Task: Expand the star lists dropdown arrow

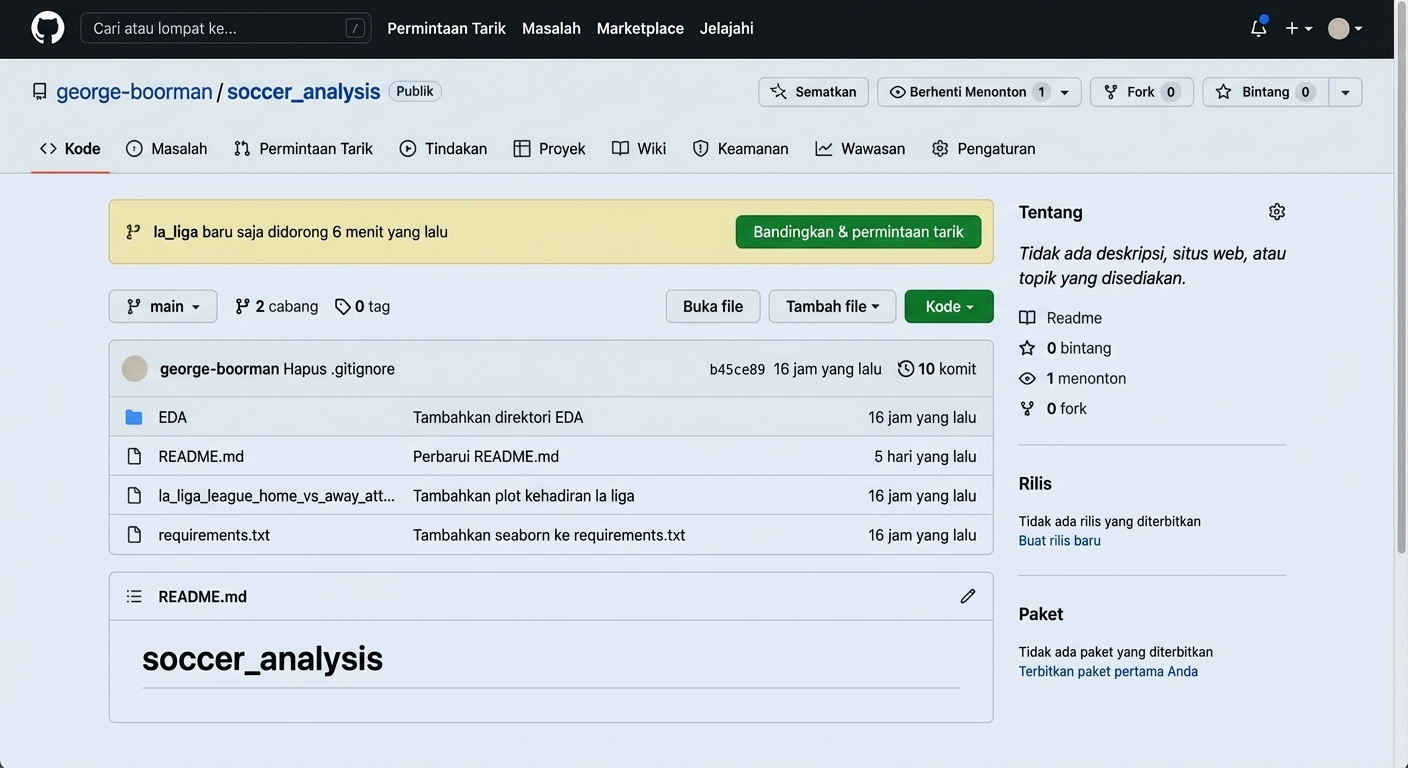Action: click(1345, 92)
